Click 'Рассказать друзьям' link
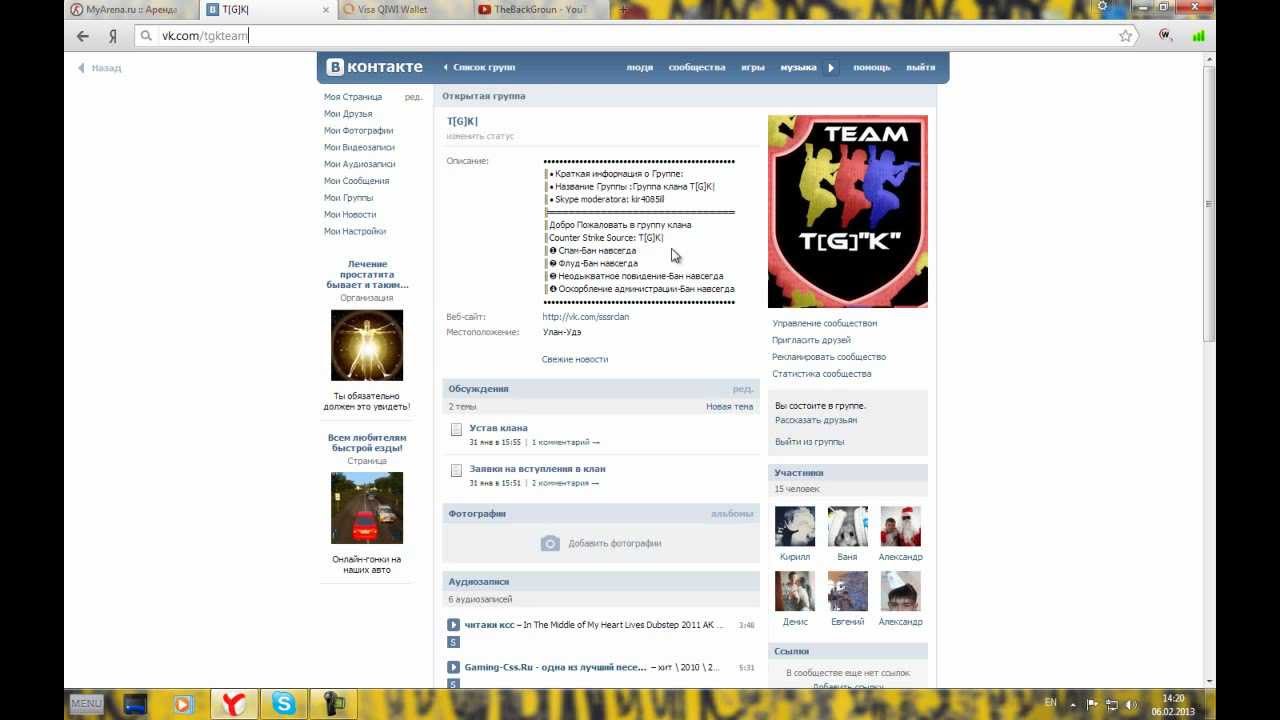Image resolution: width=1280 pixels, height=720 pixels. (x=816, y=420)
